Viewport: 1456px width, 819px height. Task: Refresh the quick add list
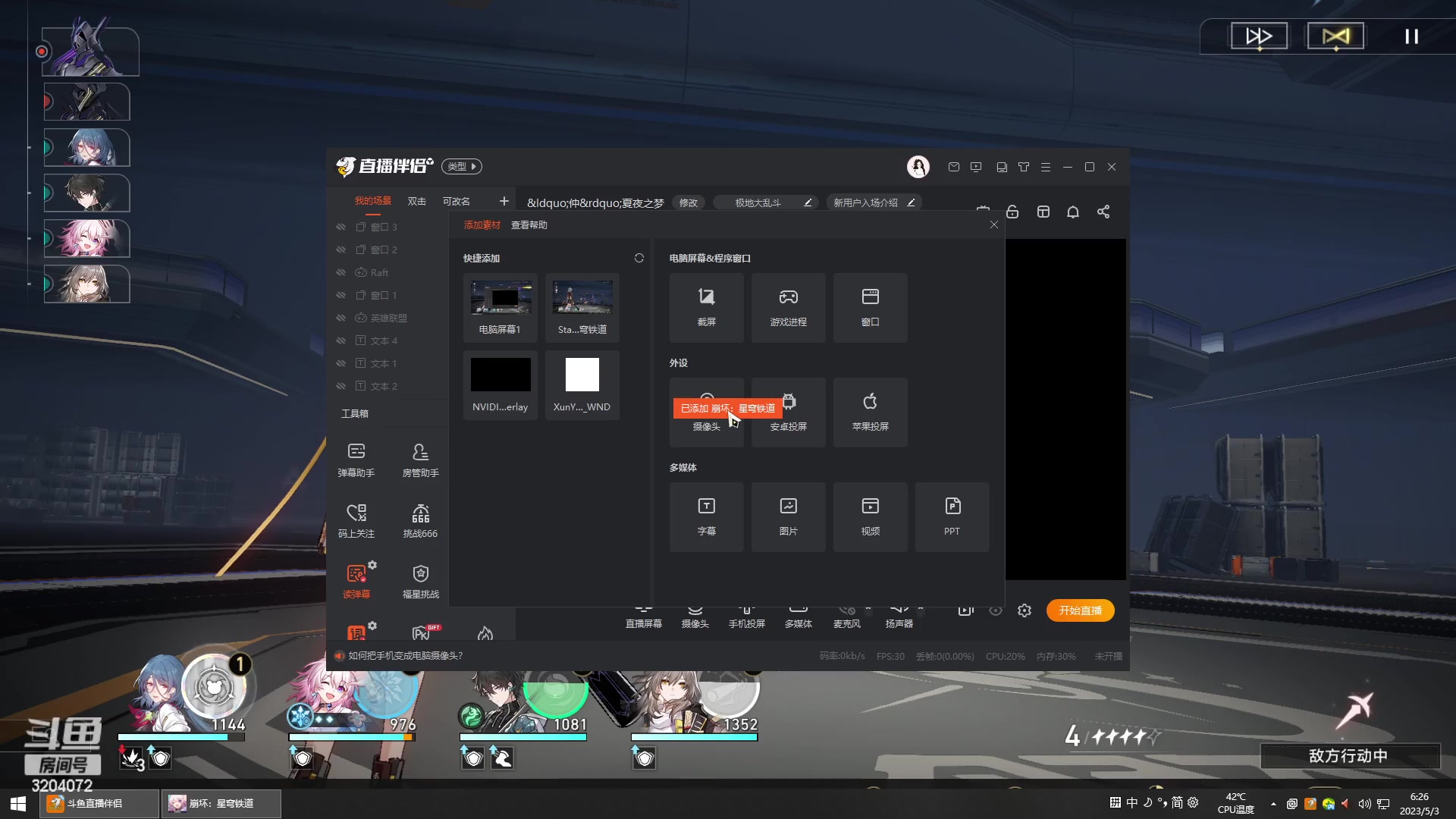pos(639,258)
